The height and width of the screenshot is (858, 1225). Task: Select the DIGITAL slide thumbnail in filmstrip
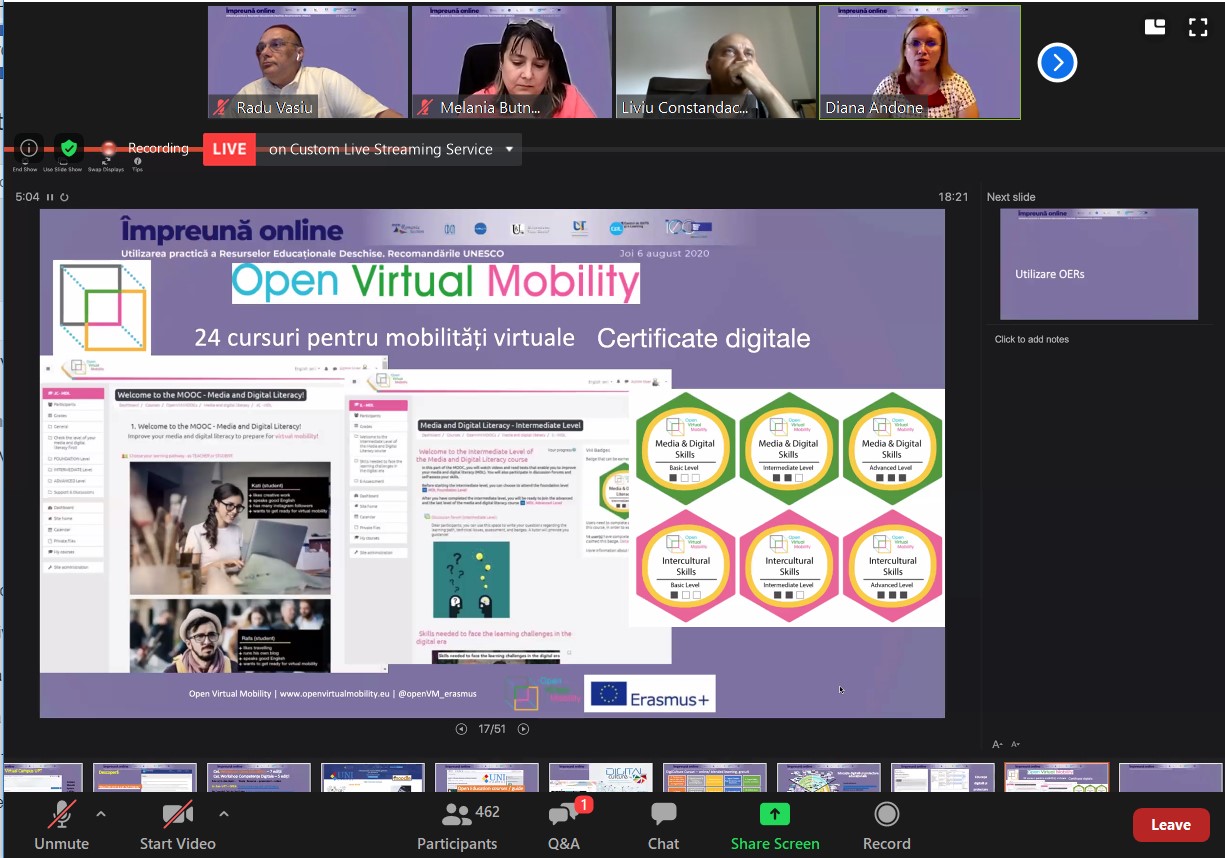pyautogui.click(x=600, y=777)
